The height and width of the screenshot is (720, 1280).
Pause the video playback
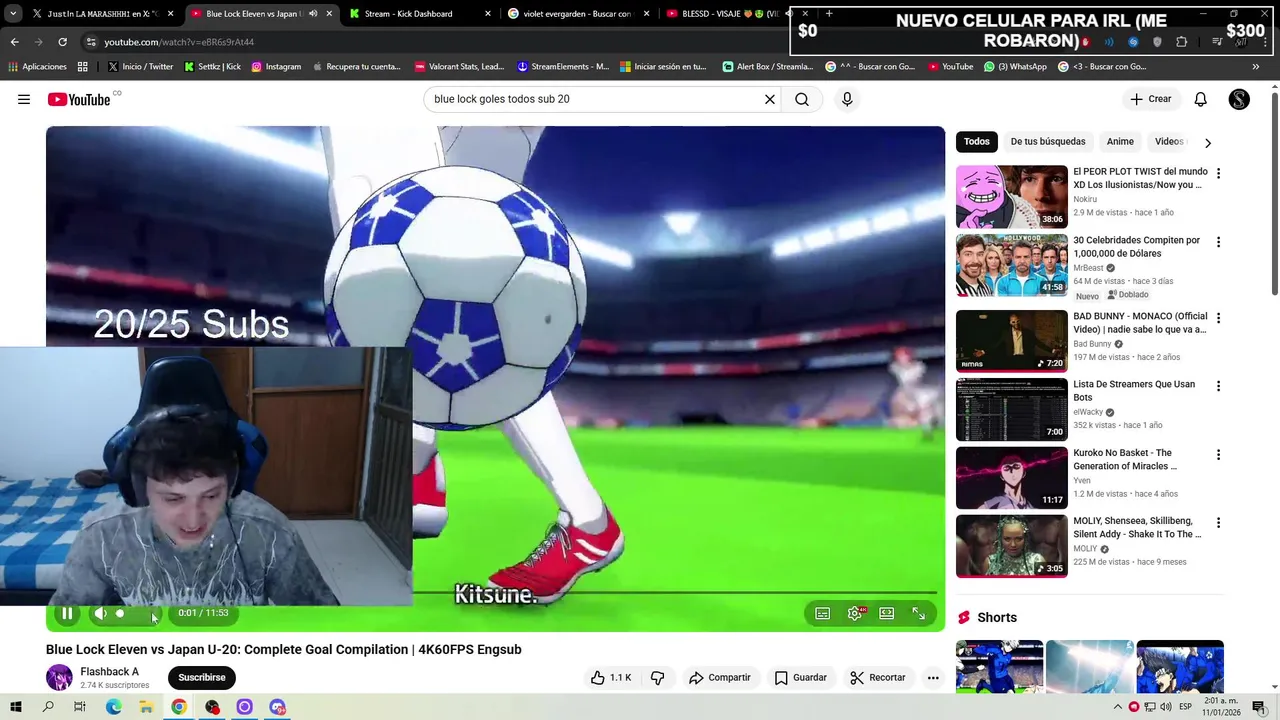(67, 613)
